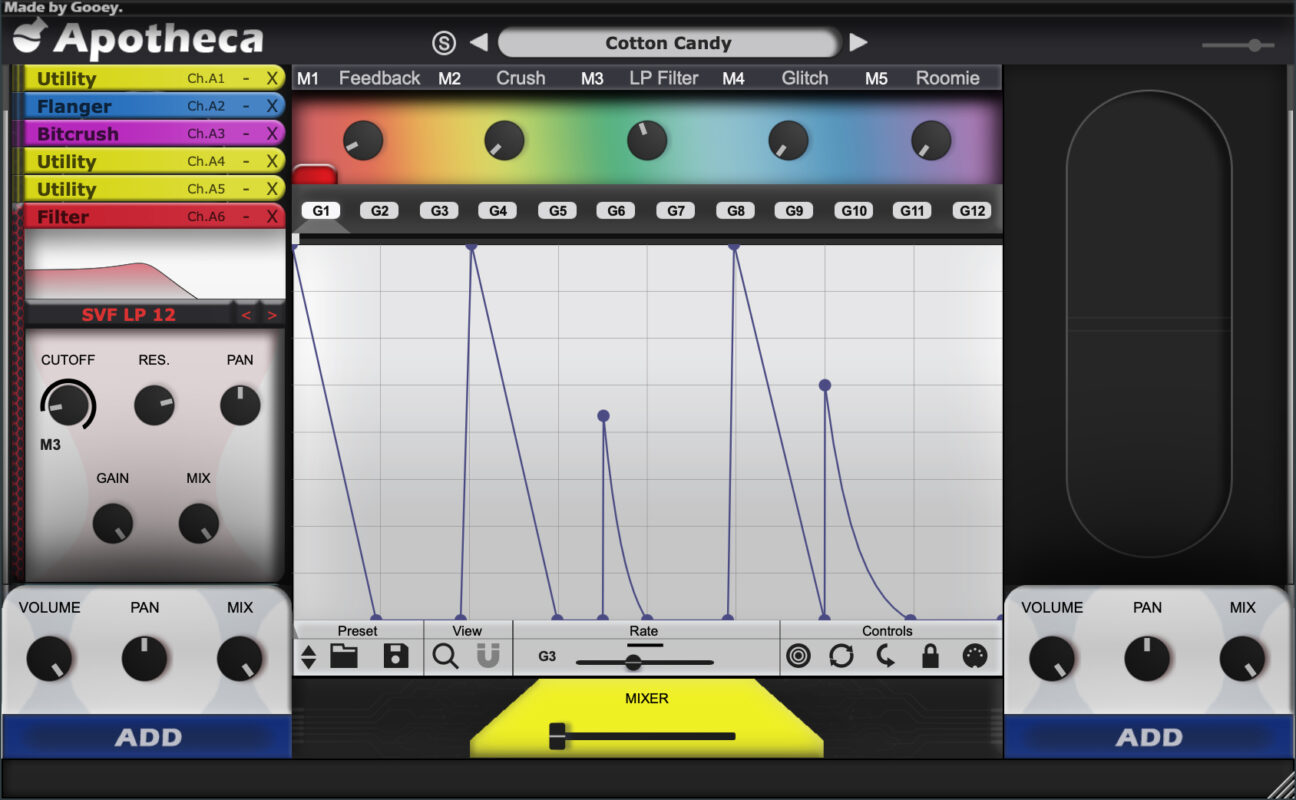Viewport: 1296px width, 800px height.
Task: Click the circled S icon beside preset name
Action: click(444, 43)
